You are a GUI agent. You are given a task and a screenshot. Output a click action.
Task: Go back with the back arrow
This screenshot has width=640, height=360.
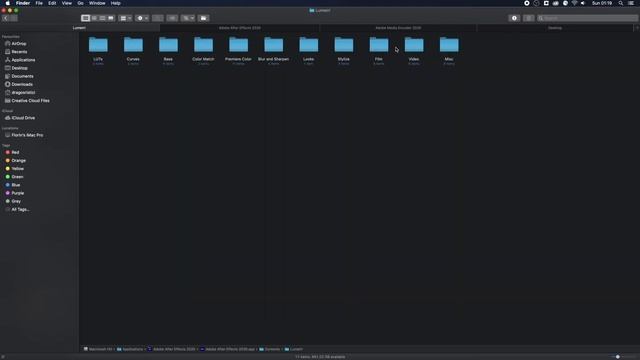tap(6, 18)
